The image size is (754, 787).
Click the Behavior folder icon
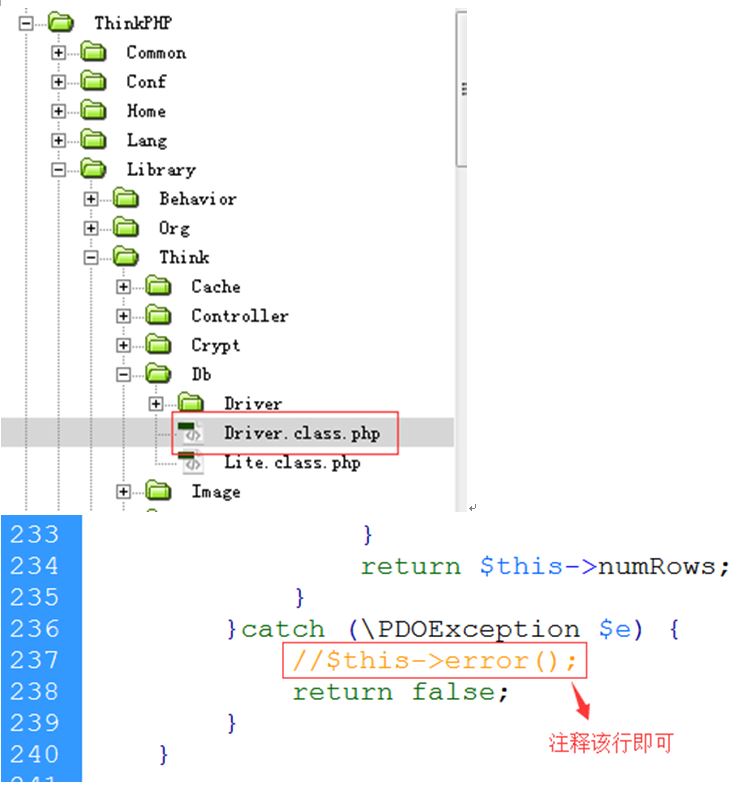pyautogui.click(x=126, y=199)
